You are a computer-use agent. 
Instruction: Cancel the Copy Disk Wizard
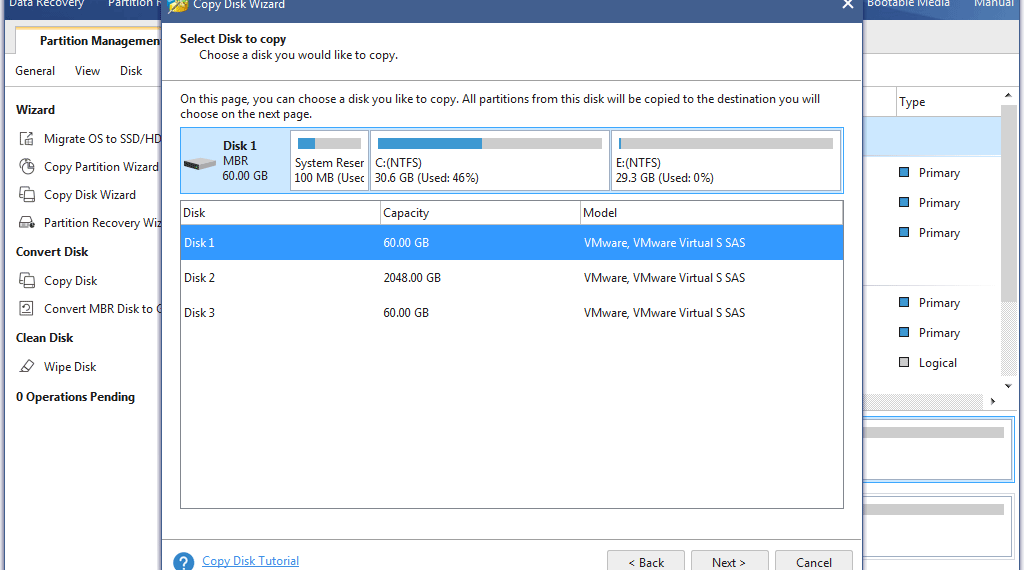coord(814,562)
